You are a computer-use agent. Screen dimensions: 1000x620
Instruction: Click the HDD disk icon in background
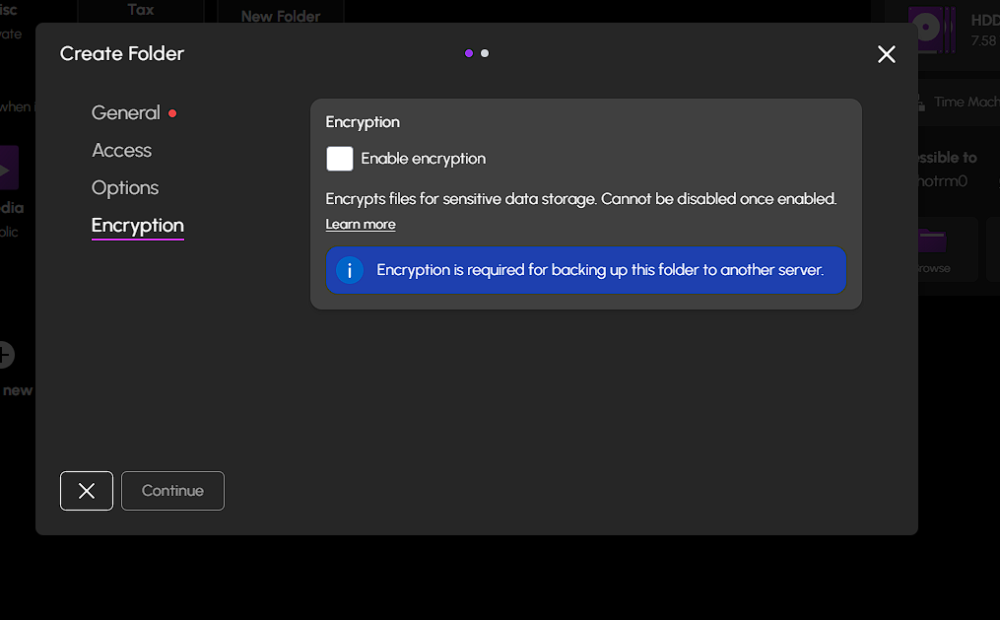coord(927,29)
